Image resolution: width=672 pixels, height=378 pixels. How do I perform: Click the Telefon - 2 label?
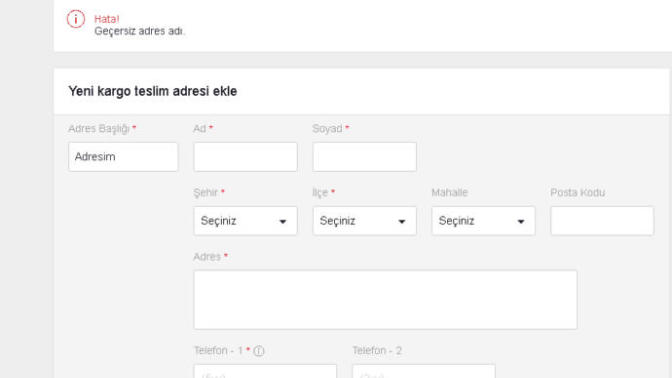coord(377,351)
